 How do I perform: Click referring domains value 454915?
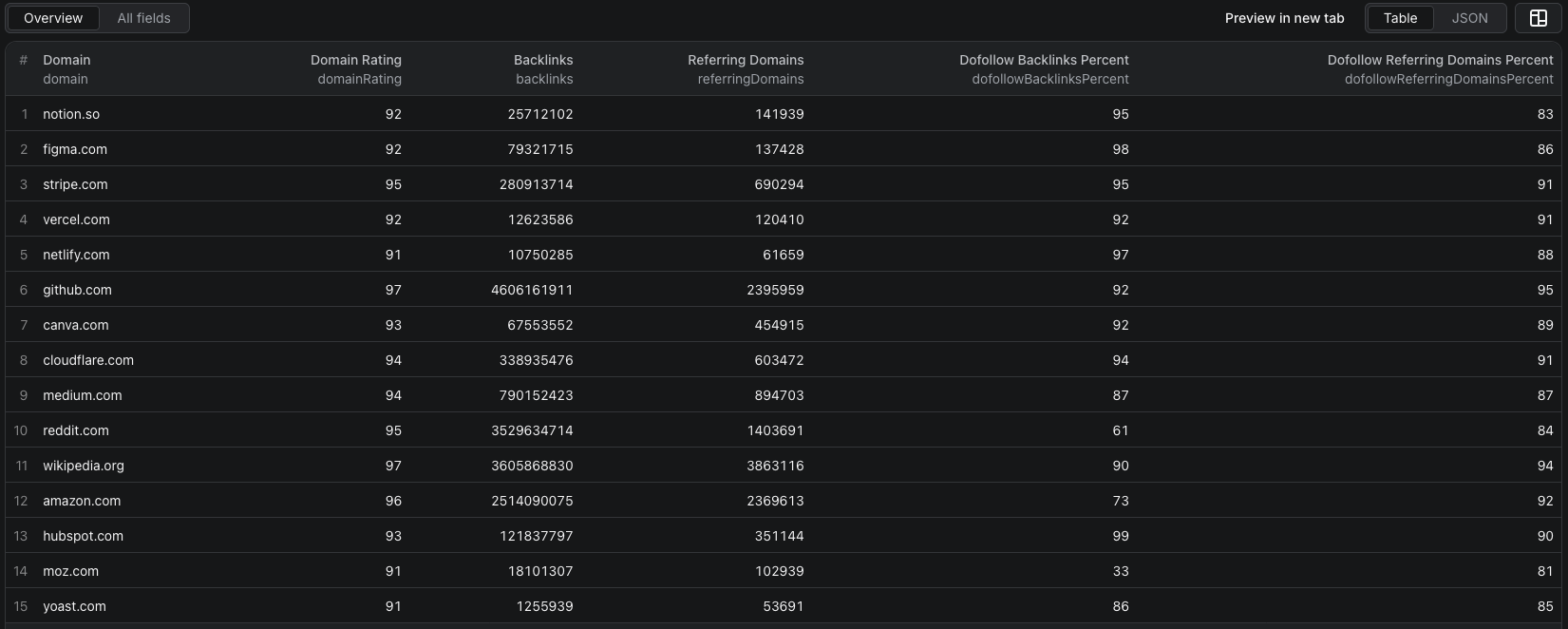780,325
